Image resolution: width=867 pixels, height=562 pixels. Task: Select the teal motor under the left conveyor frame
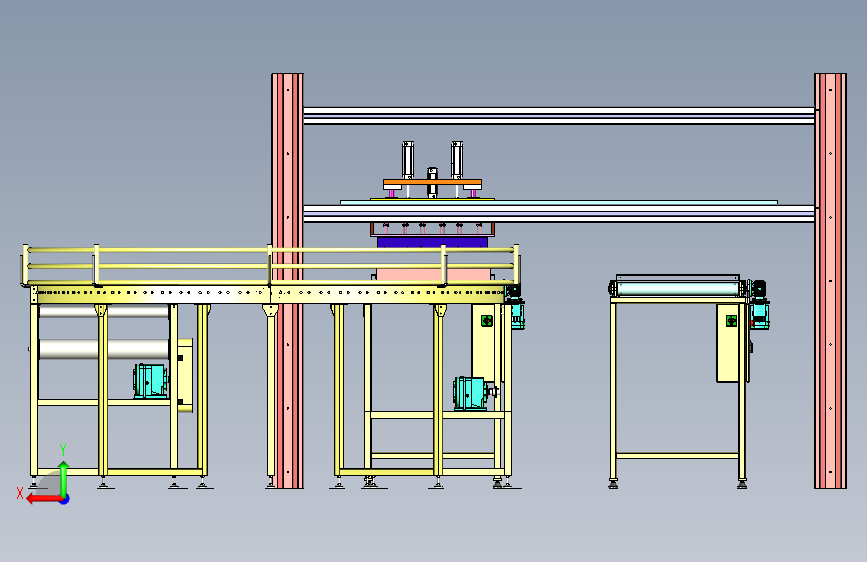point(150,381)
